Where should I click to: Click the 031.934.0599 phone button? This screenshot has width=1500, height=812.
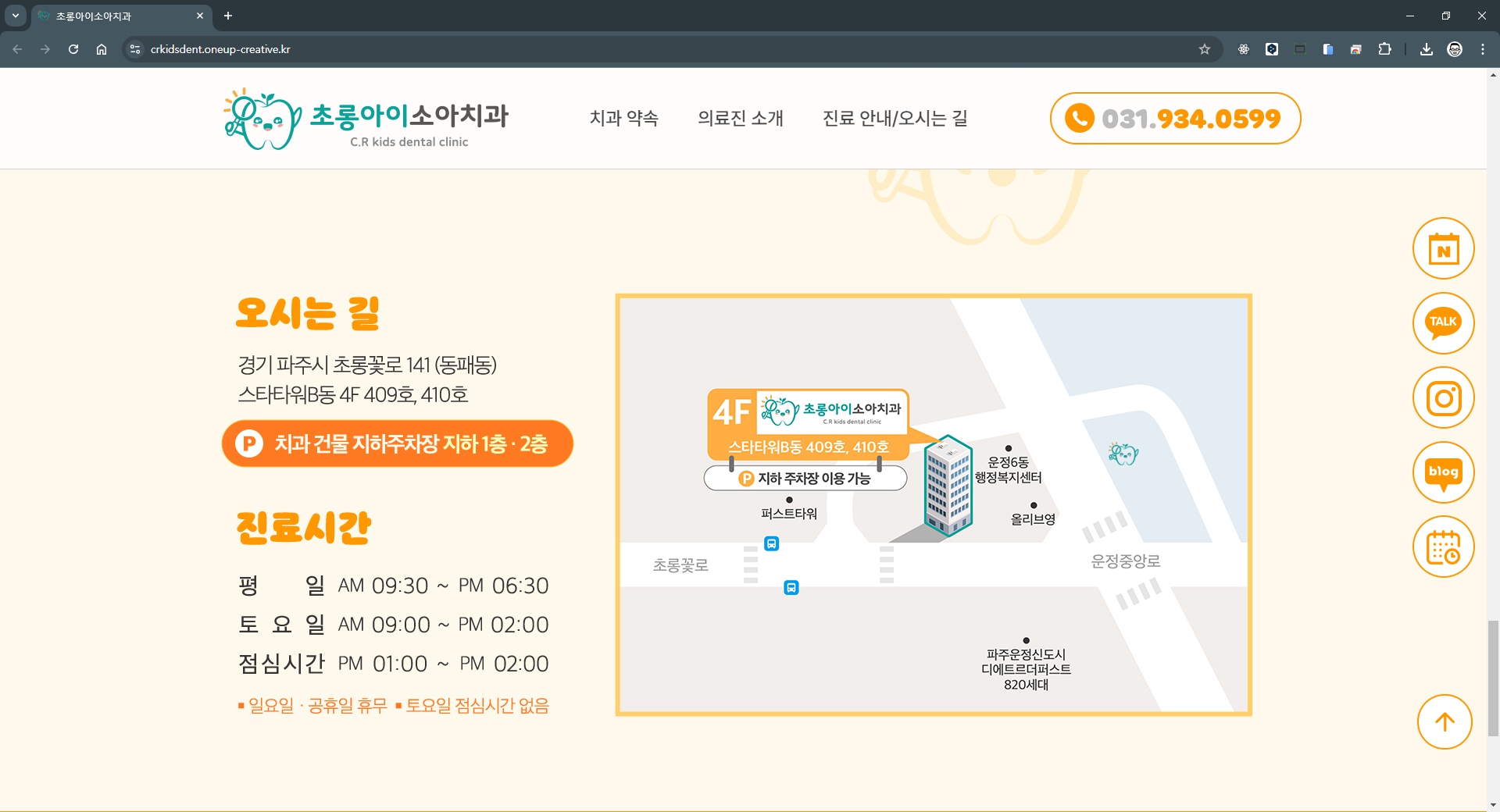click(1175, 119)
